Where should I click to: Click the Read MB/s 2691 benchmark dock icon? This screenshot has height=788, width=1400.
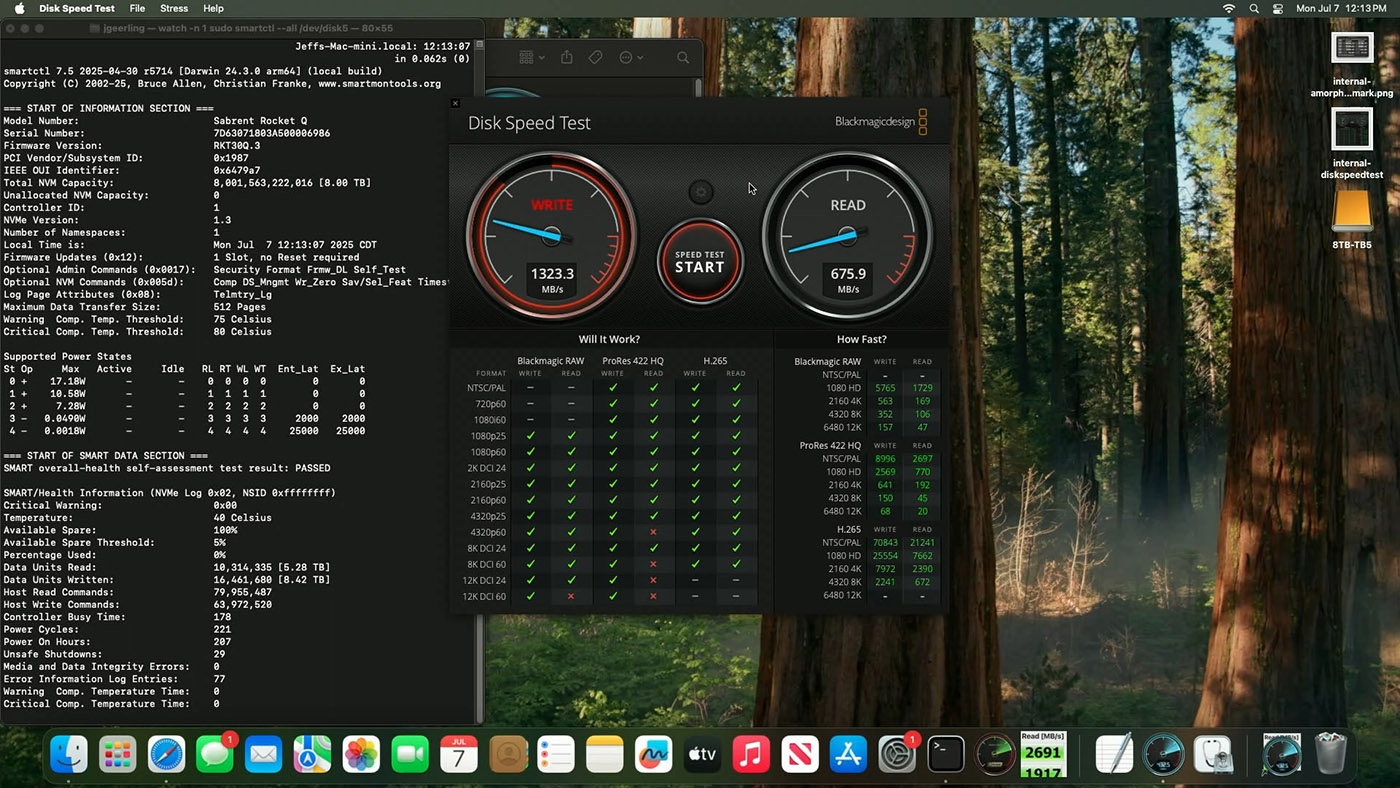pos(1043,754)
